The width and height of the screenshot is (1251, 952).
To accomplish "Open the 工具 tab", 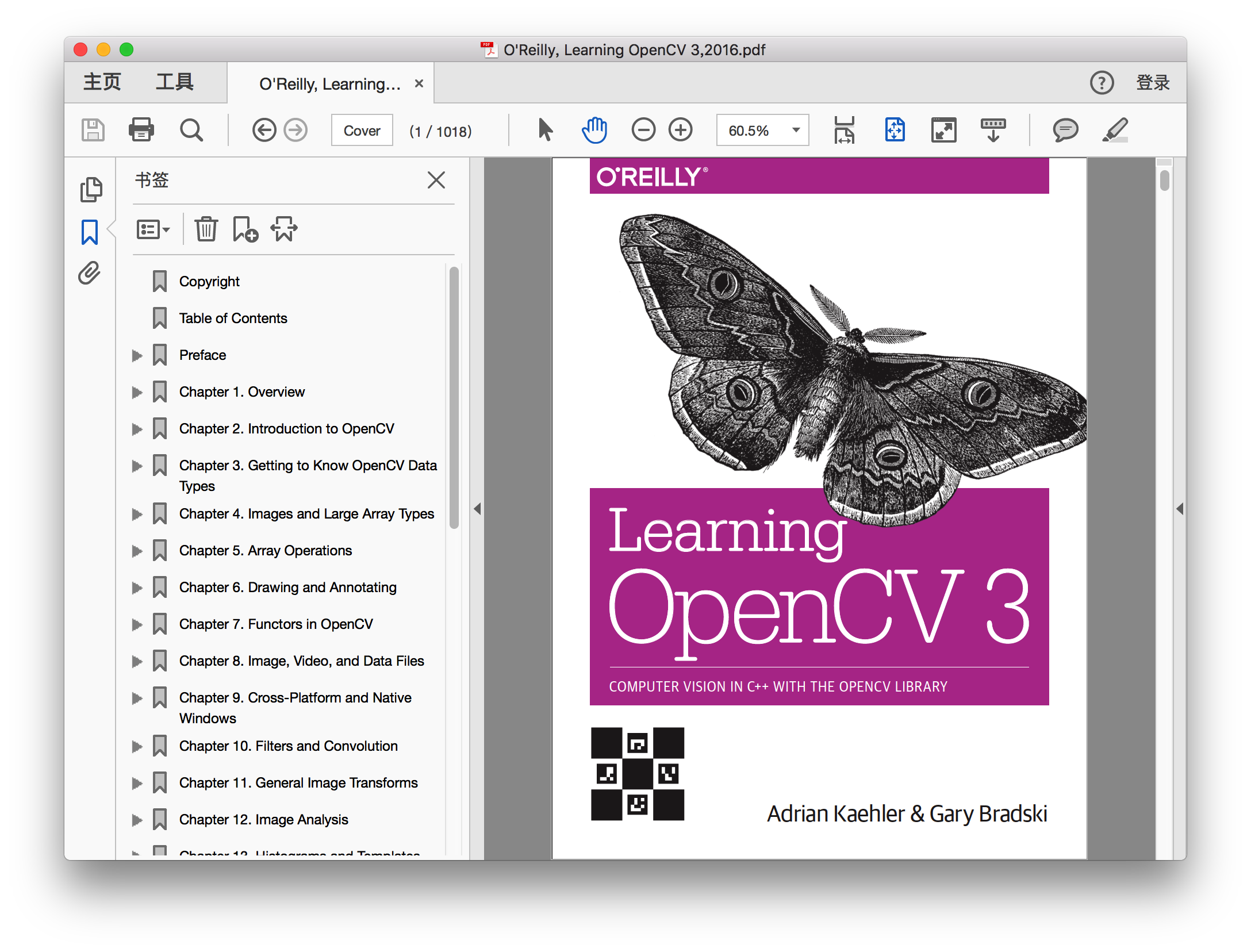I will coord(175,82).
